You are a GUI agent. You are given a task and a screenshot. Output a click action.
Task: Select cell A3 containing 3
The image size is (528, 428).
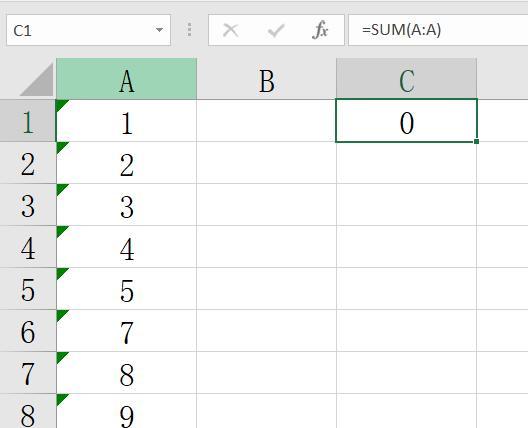(x=126, y=205)
